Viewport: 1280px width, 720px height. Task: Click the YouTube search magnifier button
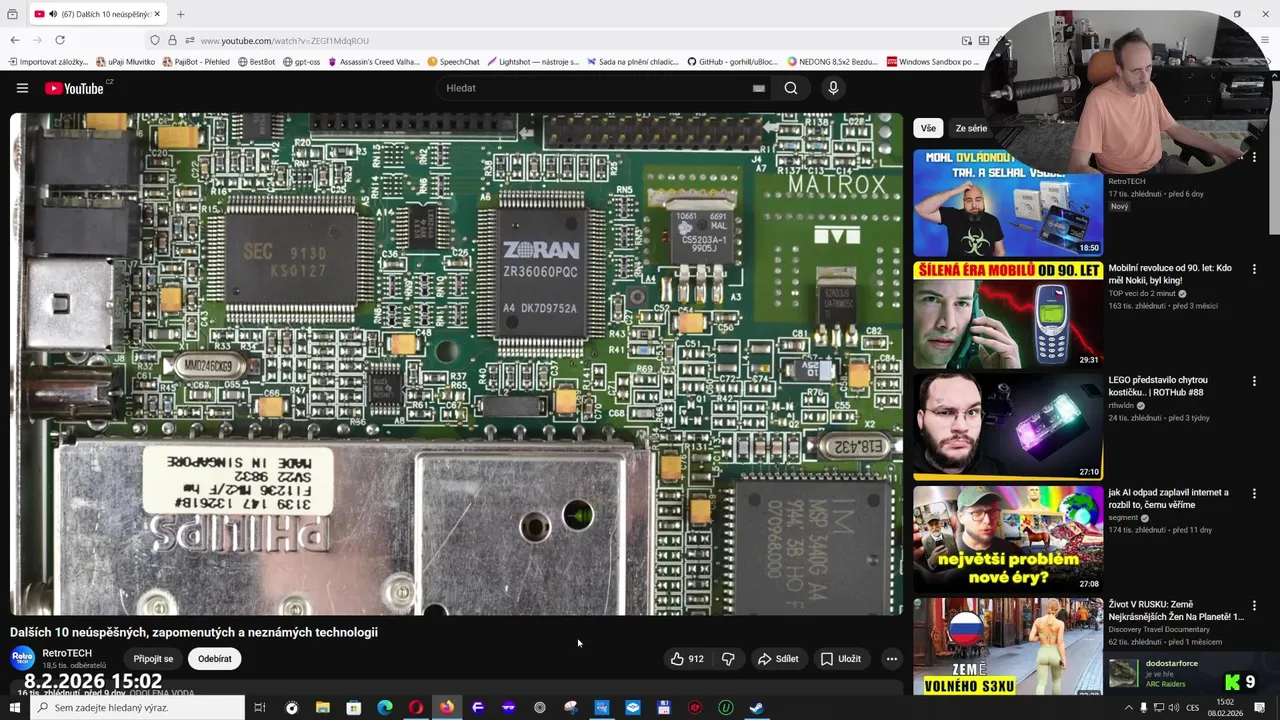click(790, 88)
